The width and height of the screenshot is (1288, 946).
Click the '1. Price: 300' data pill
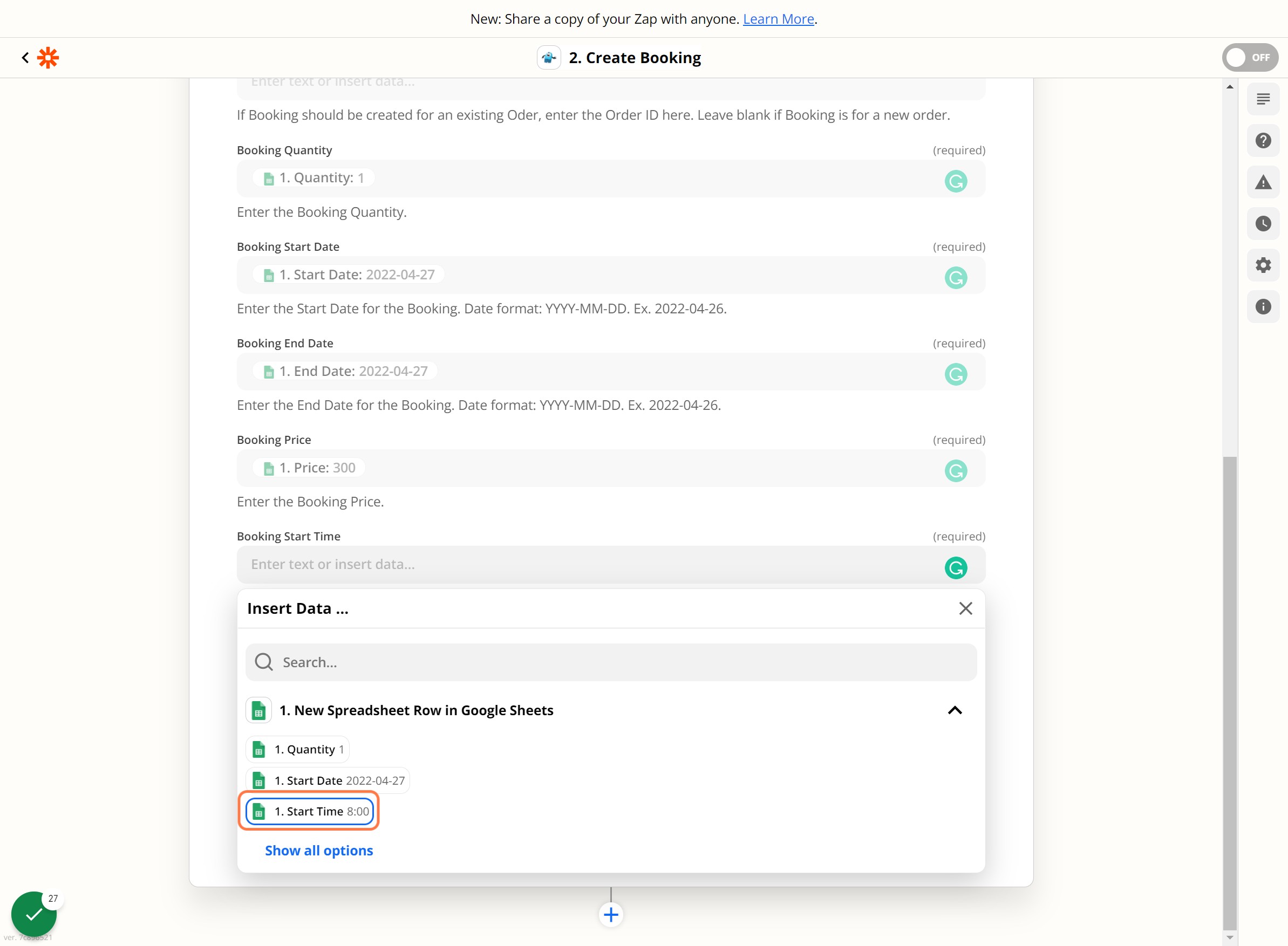click(308, 468)
